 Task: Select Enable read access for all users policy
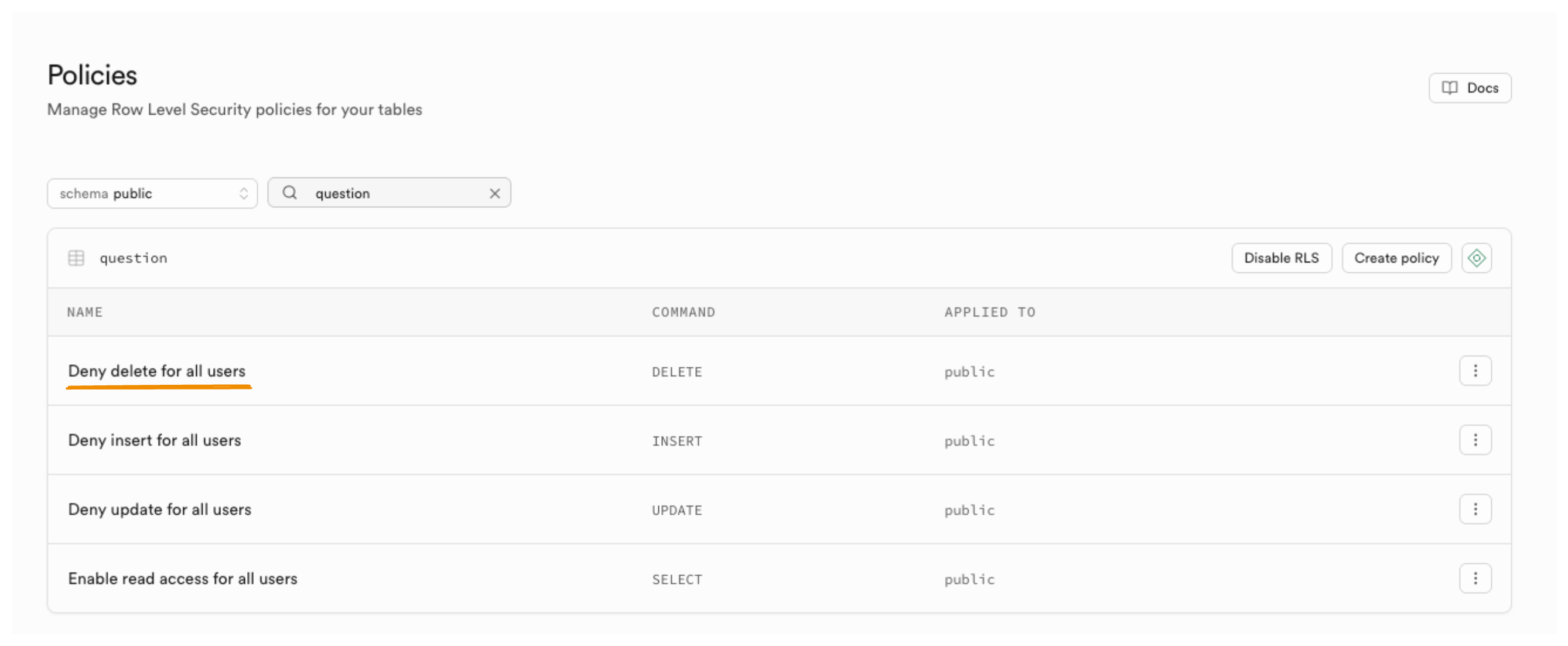[183, 579]
